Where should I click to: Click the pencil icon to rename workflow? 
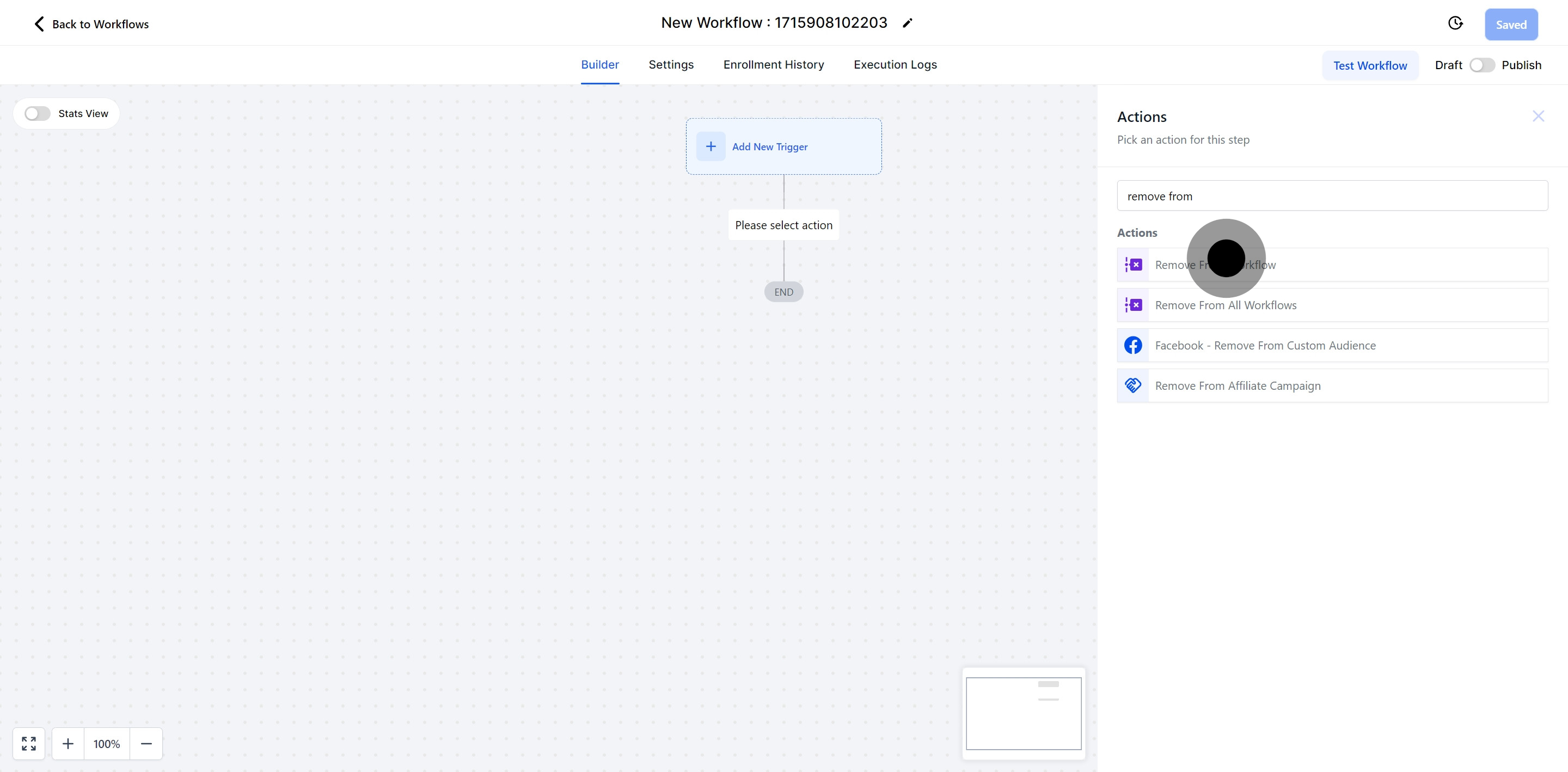907,23
